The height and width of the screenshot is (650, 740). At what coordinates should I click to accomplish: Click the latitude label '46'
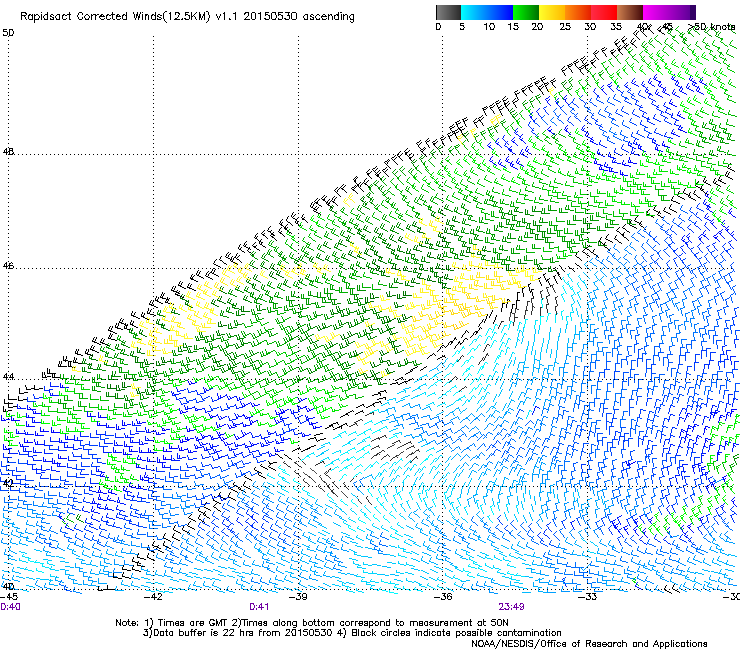pyautogui.click(x=8, y=266)
